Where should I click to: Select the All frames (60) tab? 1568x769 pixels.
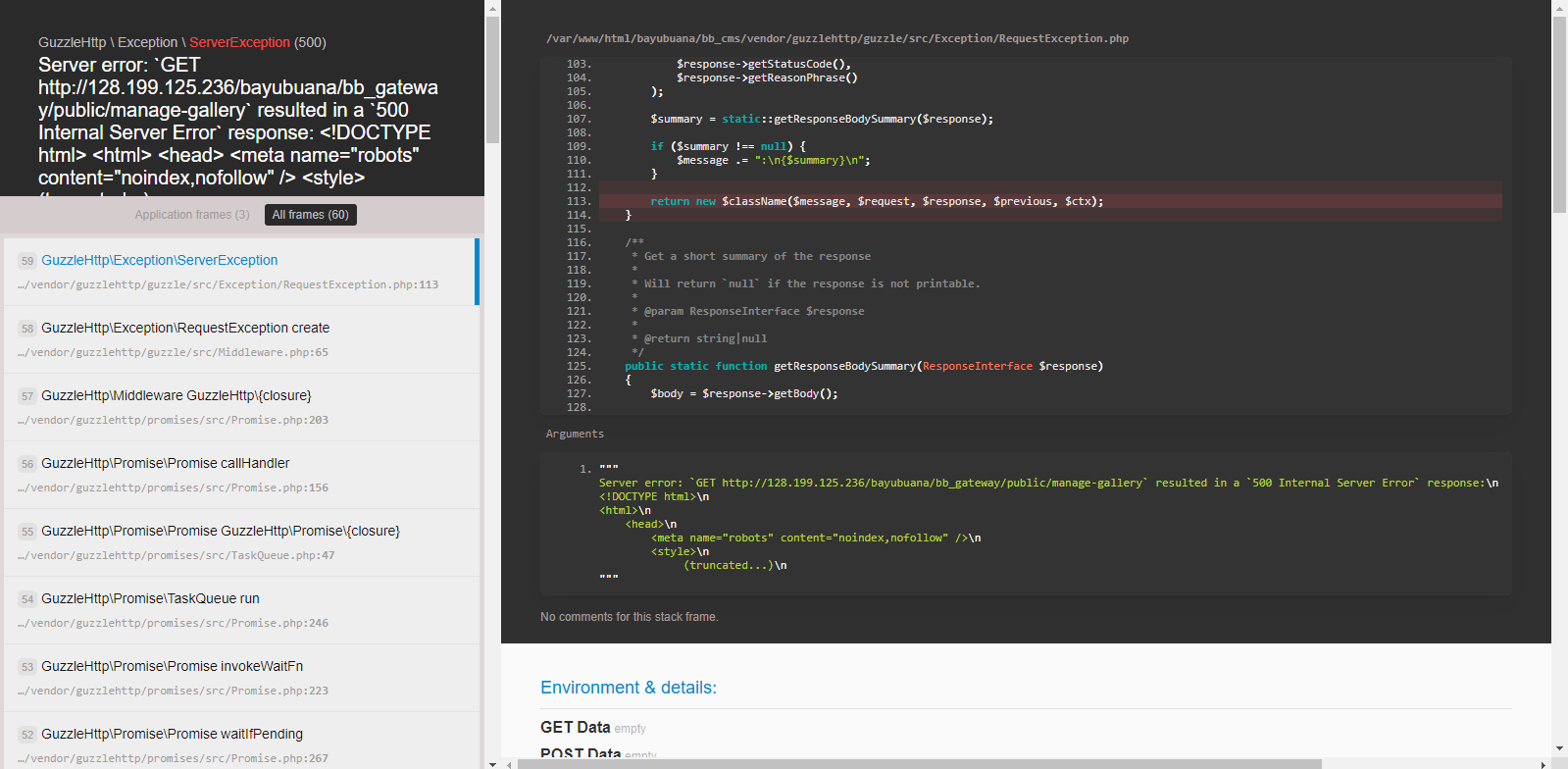[x=310, y=215]
